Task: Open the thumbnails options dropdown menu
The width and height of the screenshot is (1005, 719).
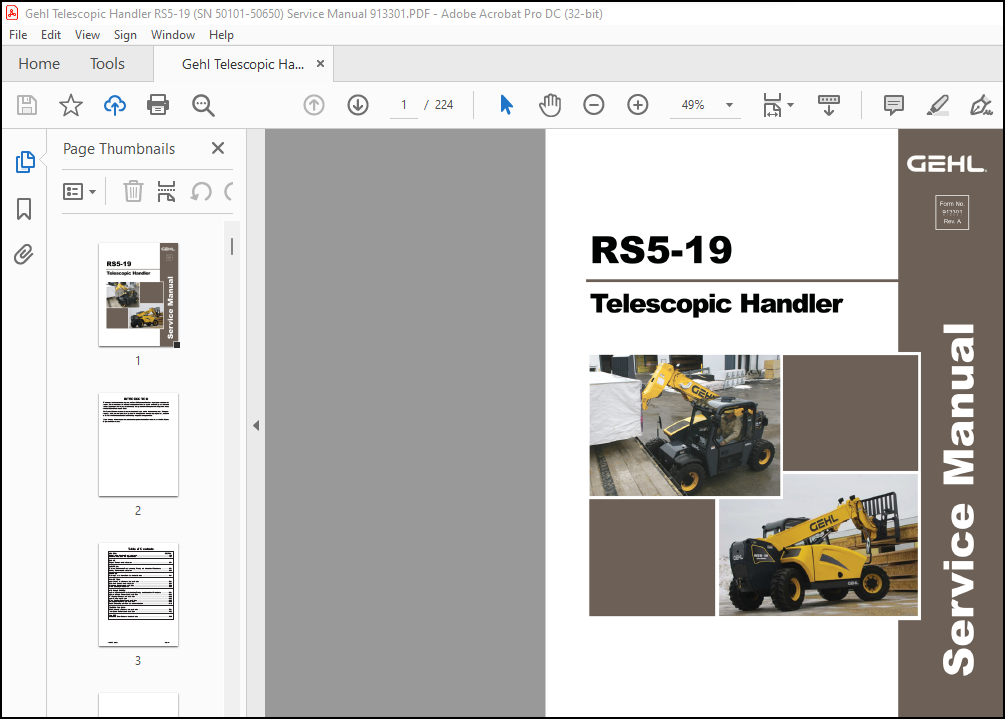Action: 79,191
